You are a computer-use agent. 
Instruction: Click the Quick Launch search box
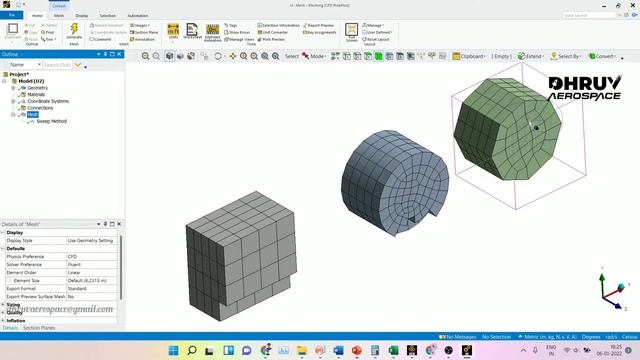(588, 15)
